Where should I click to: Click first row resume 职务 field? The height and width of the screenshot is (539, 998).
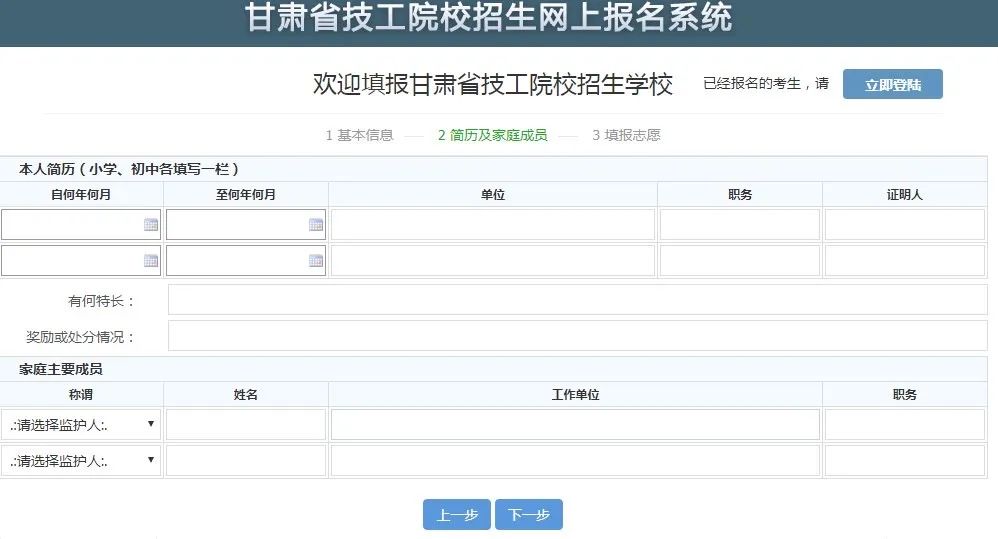pyautogui.click(x=740, y=225)
